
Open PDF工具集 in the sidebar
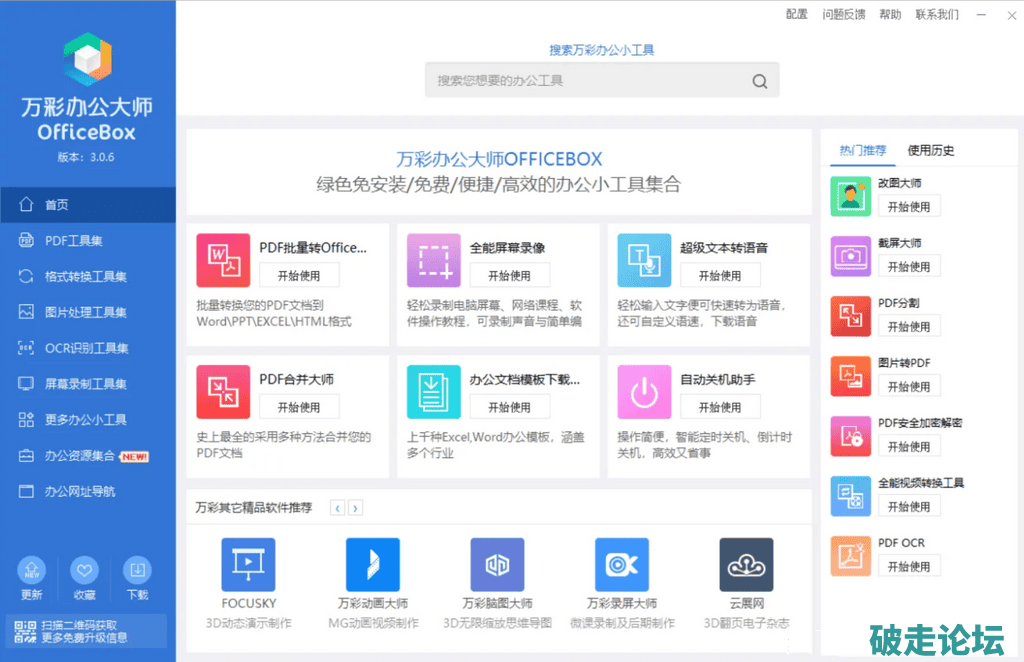[x=74, y=241]
